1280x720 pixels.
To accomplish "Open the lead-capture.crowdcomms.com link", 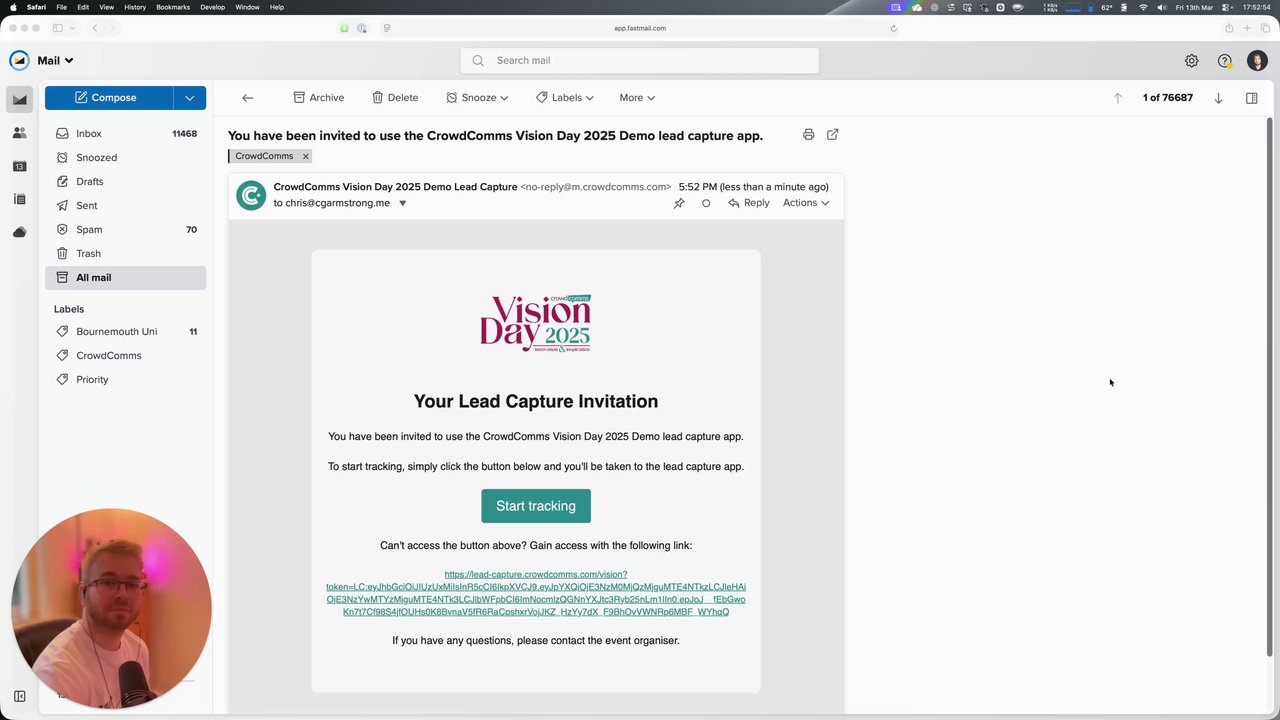I will (536, 593).
